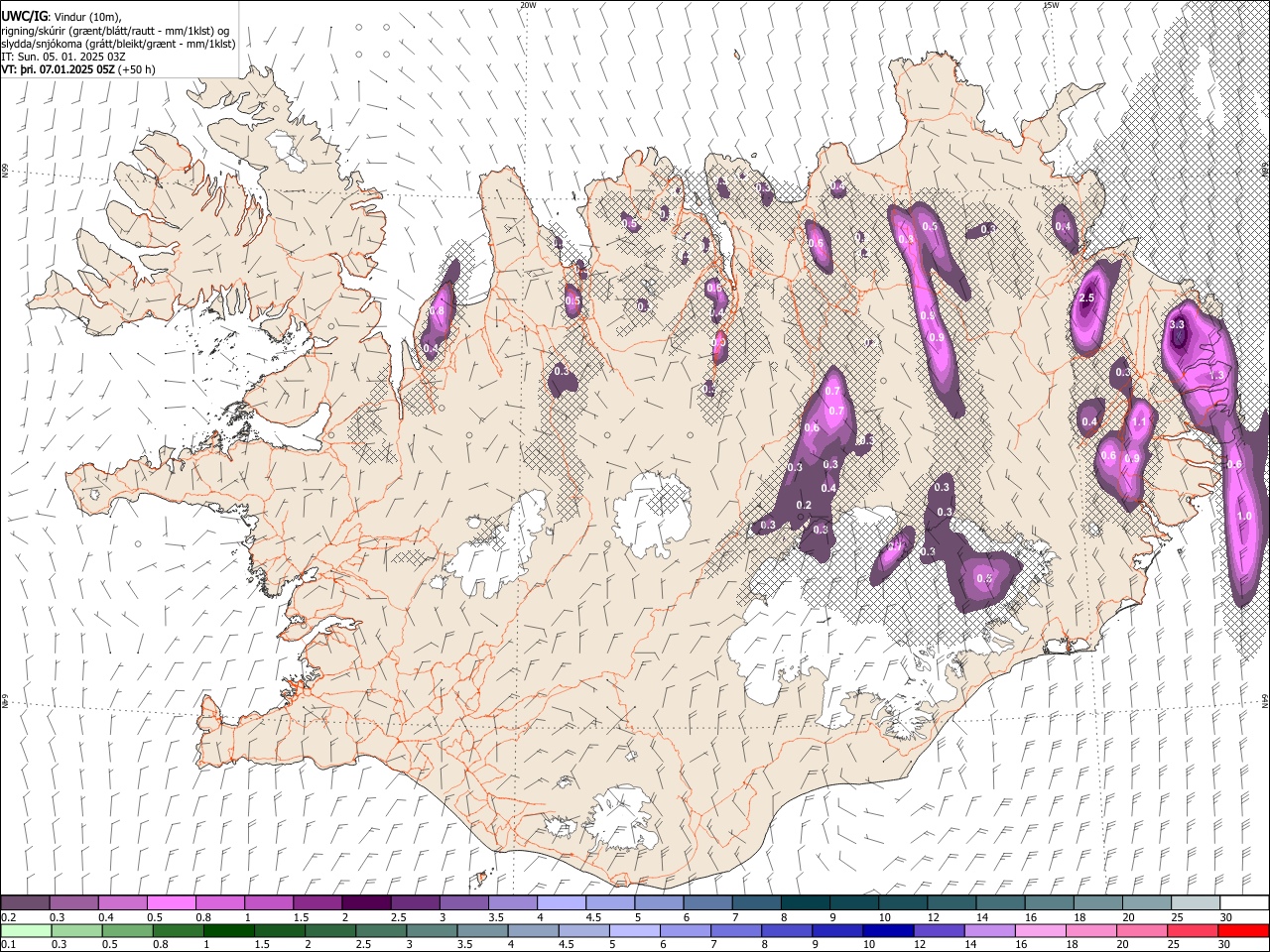The height and width of the screenshot is (952, 1270).
Task: Click the '3.3' snowfall value on the map
Action: point(1178,324)
